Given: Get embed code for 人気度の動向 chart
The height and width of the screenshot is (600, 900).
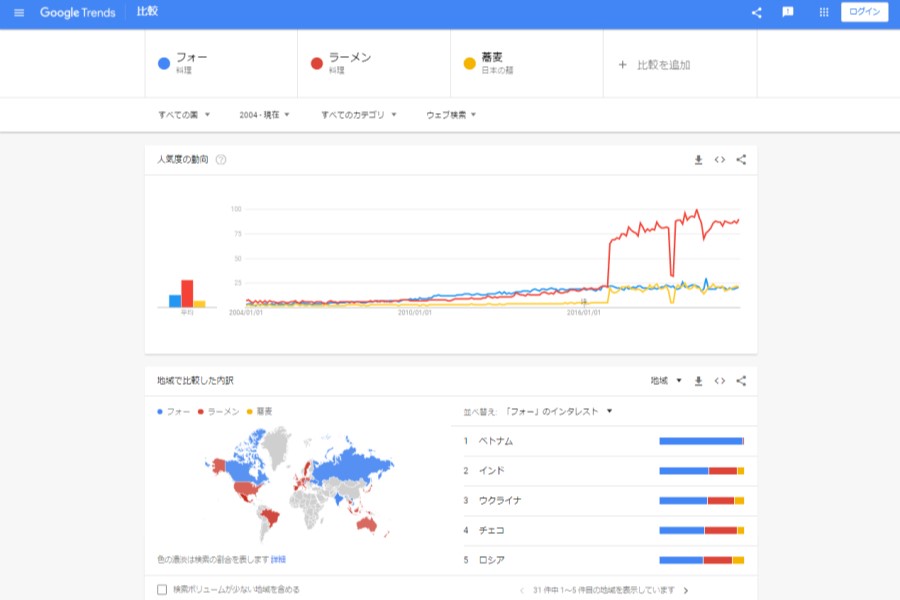Looking at the screenshot, I should (x=720, y=160).
